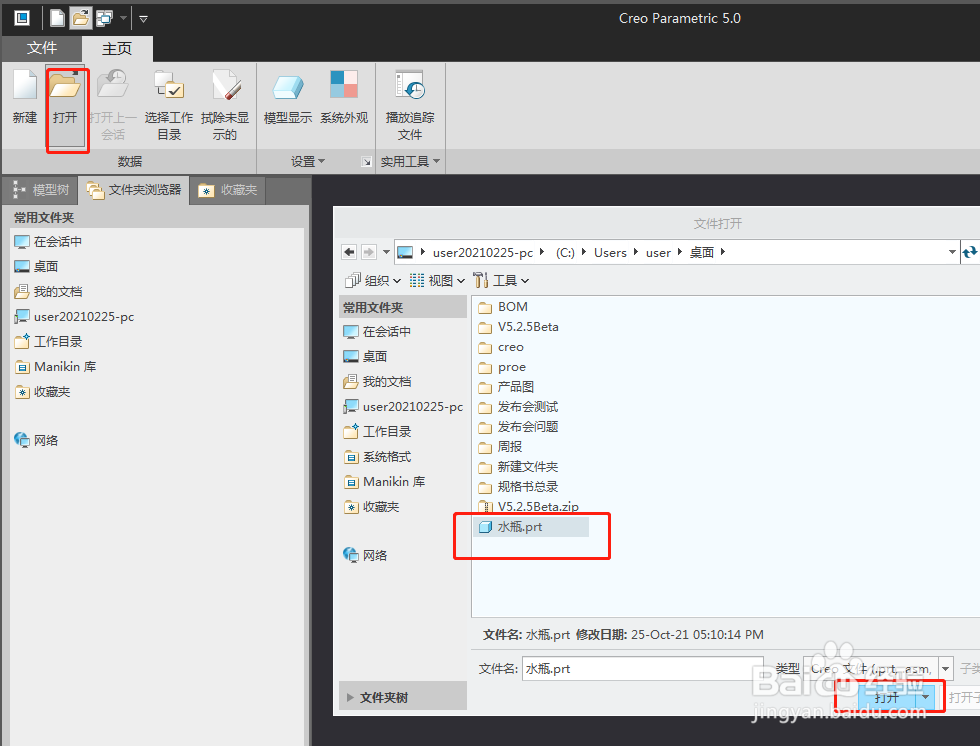Expand file type (类型) dropdown

(946, 669)
